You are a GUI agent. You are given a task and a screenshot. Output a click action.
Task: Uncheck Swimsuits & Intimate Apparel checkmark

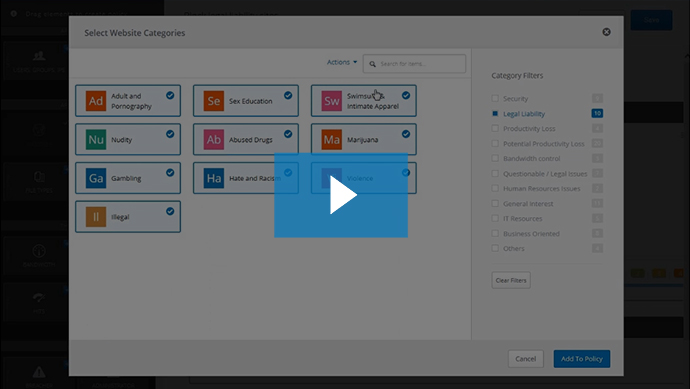[406, 95]
